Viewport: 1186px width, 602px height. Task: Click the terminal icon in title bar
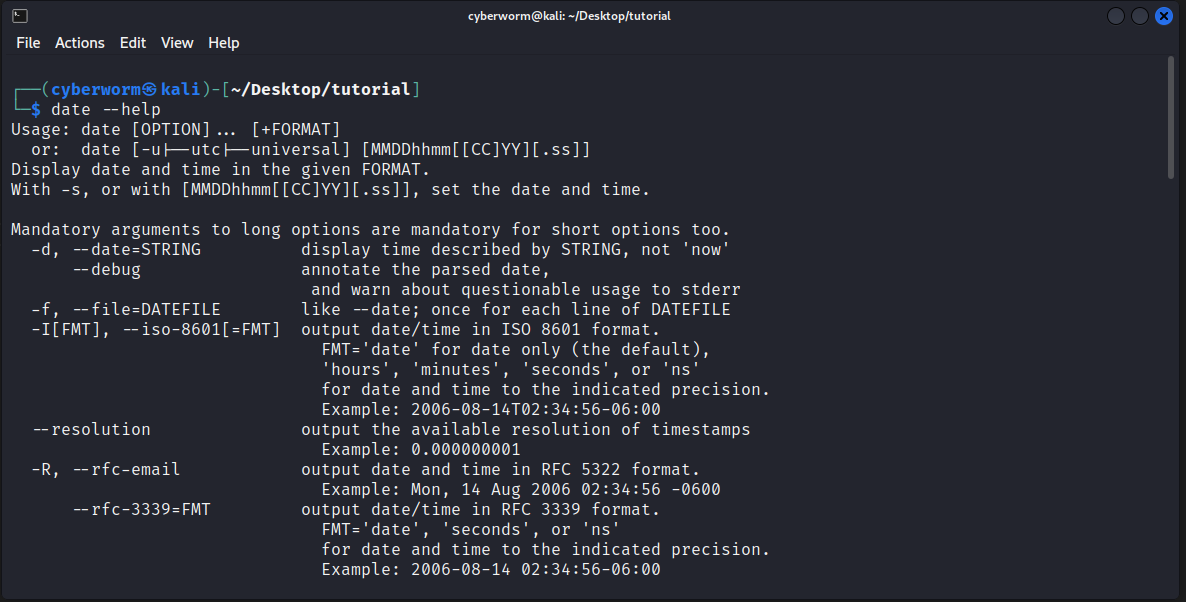(20, 16)
